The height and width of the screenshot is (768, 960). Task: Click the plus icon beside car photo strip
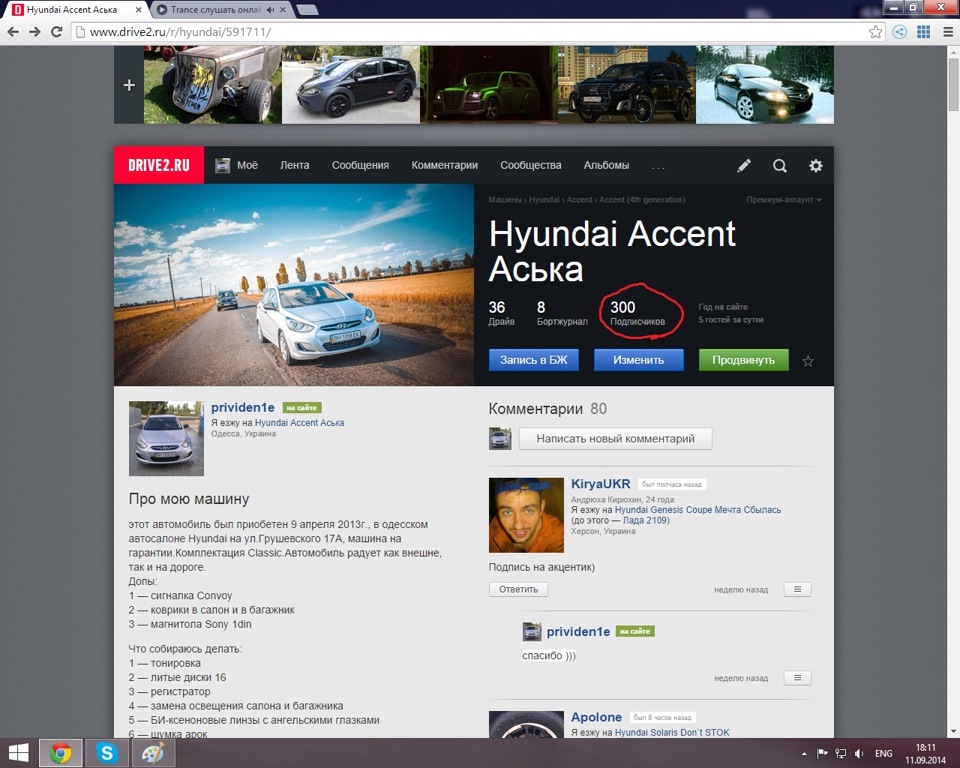(129, 85)
